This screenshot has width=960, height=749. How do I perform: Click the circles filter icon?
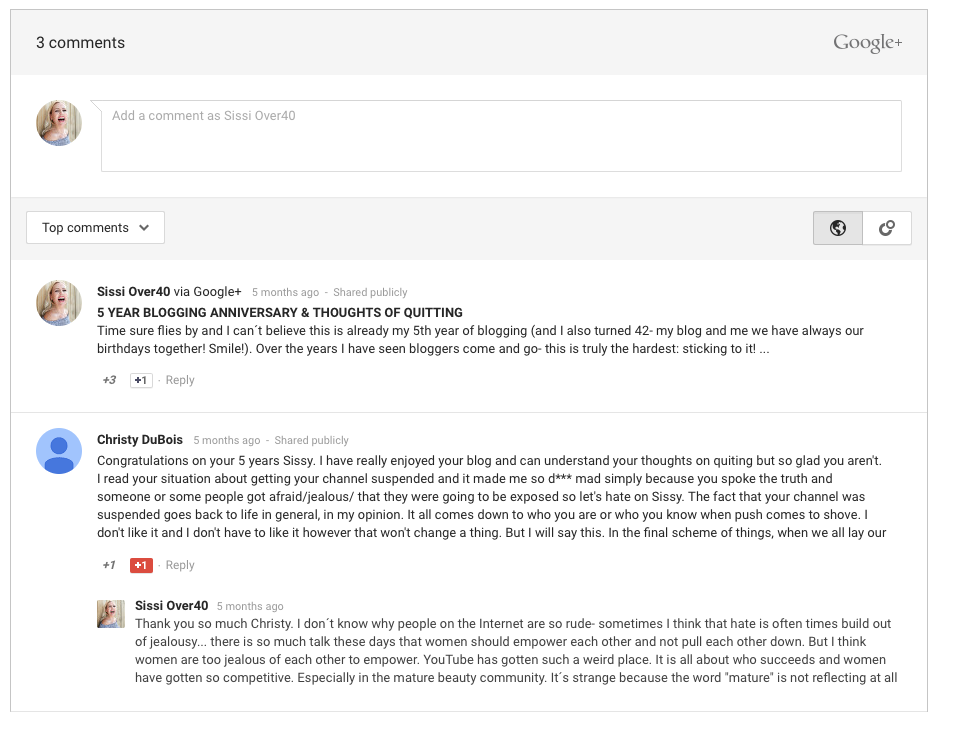coord(887,228)
